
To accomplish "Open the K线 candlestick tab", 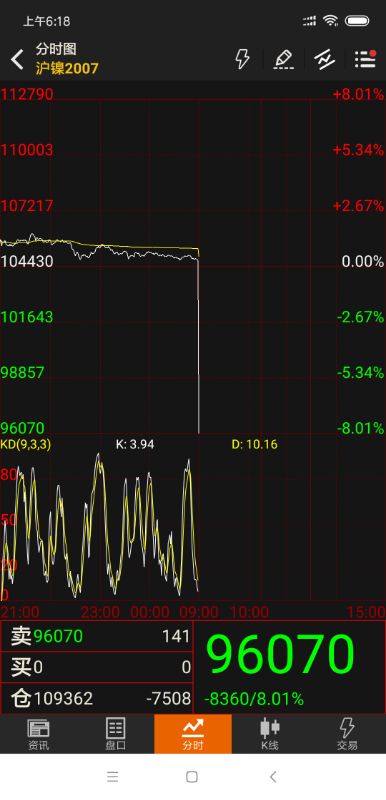I will [270, 734].
